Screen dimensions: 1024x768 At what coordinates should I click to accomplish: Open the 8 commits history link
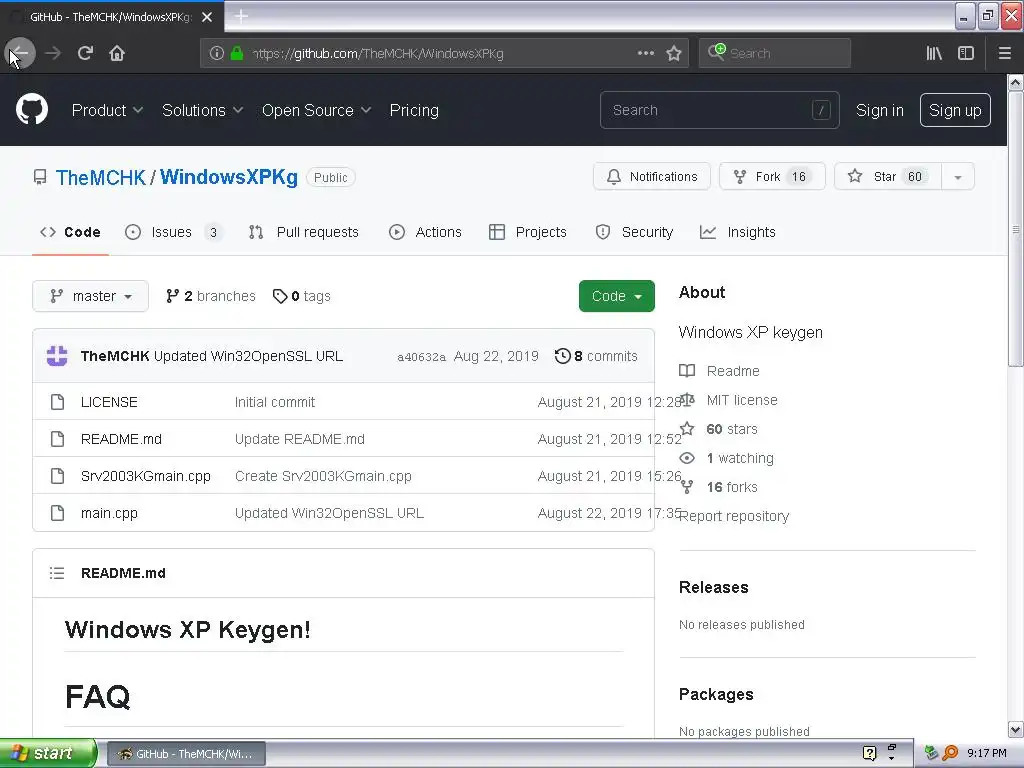596,356
